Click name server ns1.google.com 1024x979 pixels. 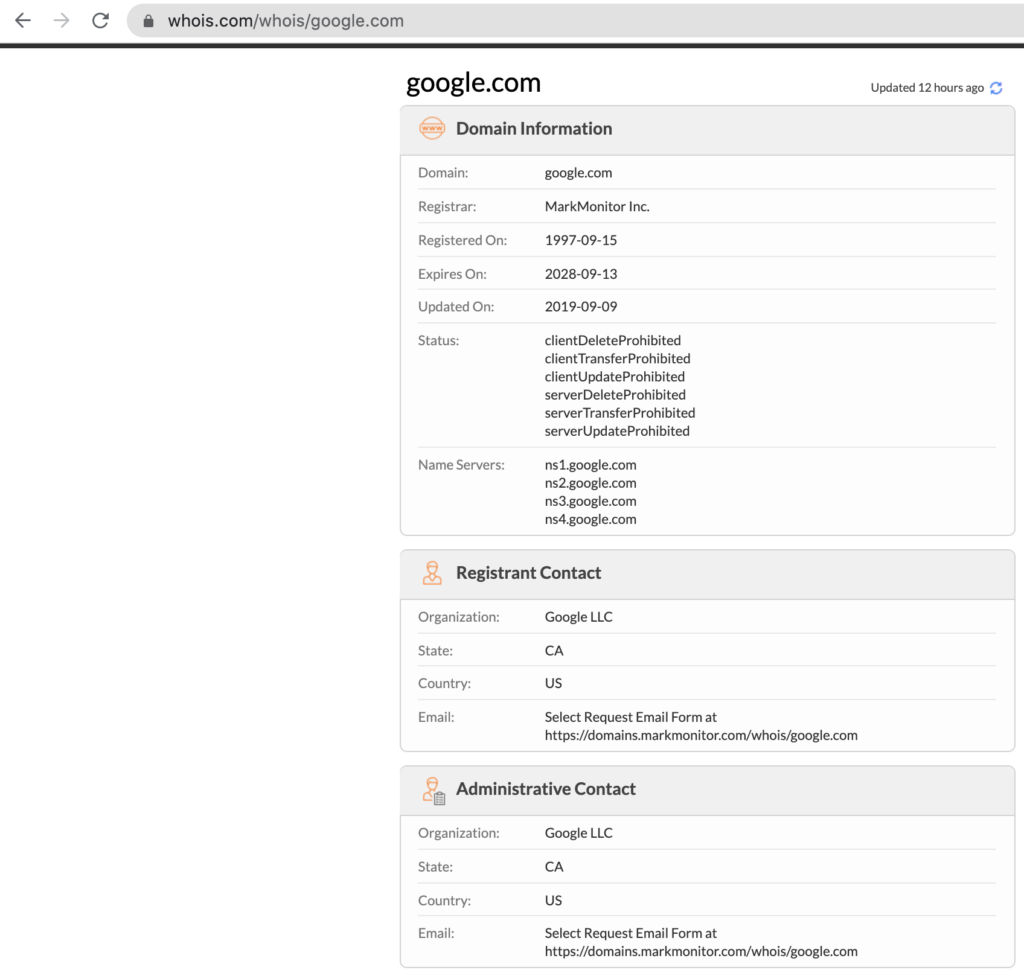(x=590, y=465)
